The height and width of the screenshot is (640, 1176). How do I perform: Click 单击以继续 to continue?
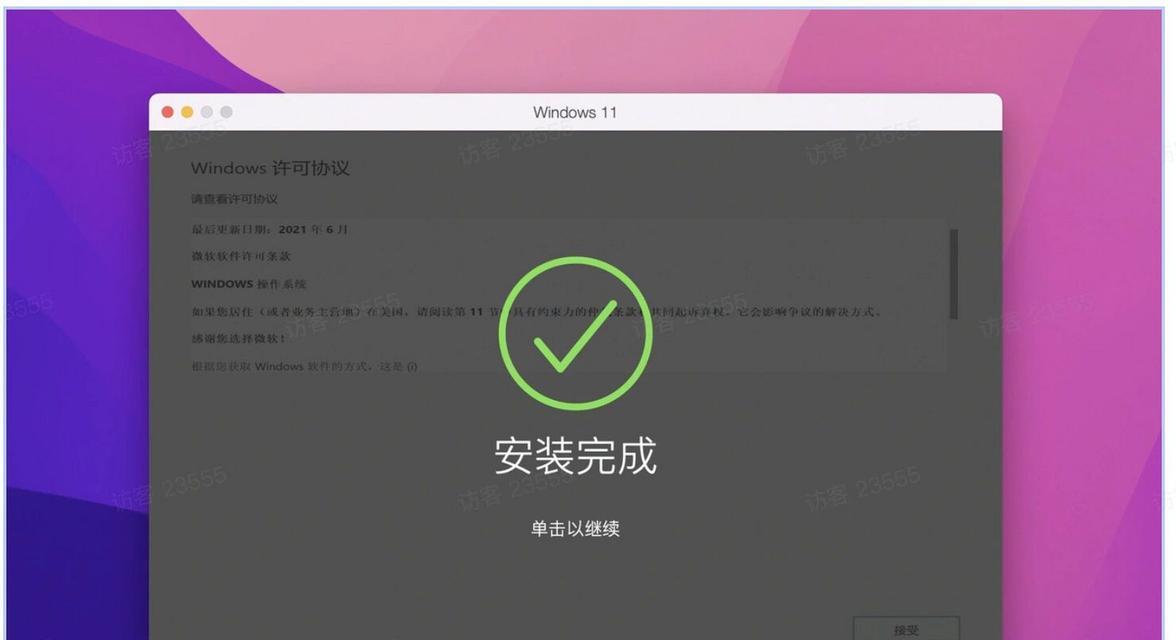pos(575,529)
